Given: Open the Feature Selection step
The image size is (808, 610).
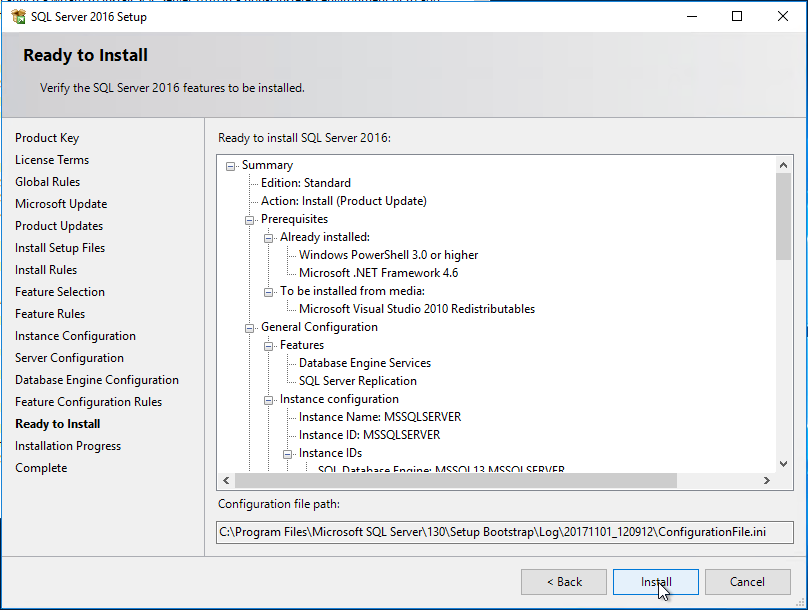Looking at the screenshot, I should pyautogui.click(x=60, y=292).
